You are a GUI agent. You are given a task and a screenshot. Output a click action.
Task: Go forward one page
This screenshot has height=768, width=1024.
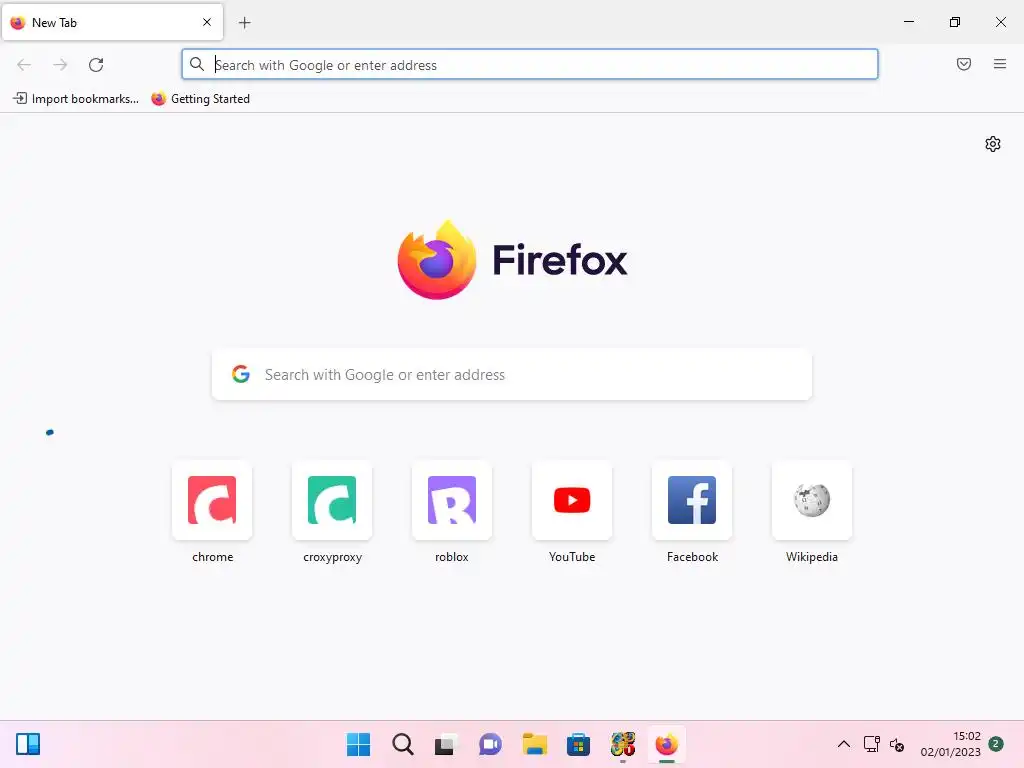click(x=60, y=65)
